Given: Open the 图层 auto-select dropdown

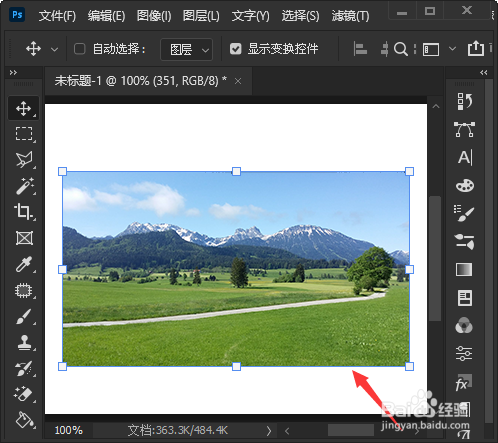Looking at the screenshot, I should [187, 50].
